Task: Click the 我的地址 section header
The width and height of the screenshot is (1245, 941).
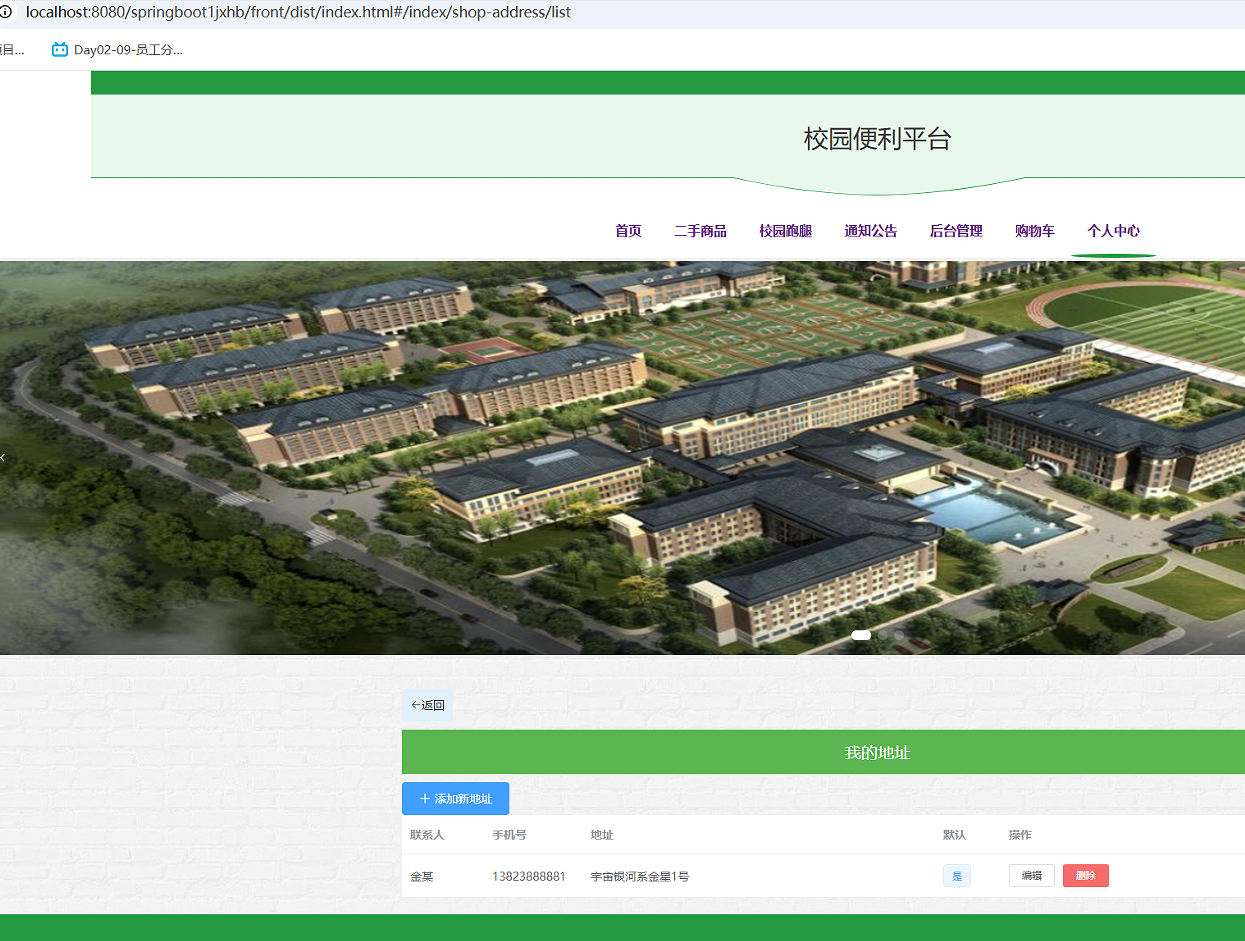Action: [x=877, y=752]
